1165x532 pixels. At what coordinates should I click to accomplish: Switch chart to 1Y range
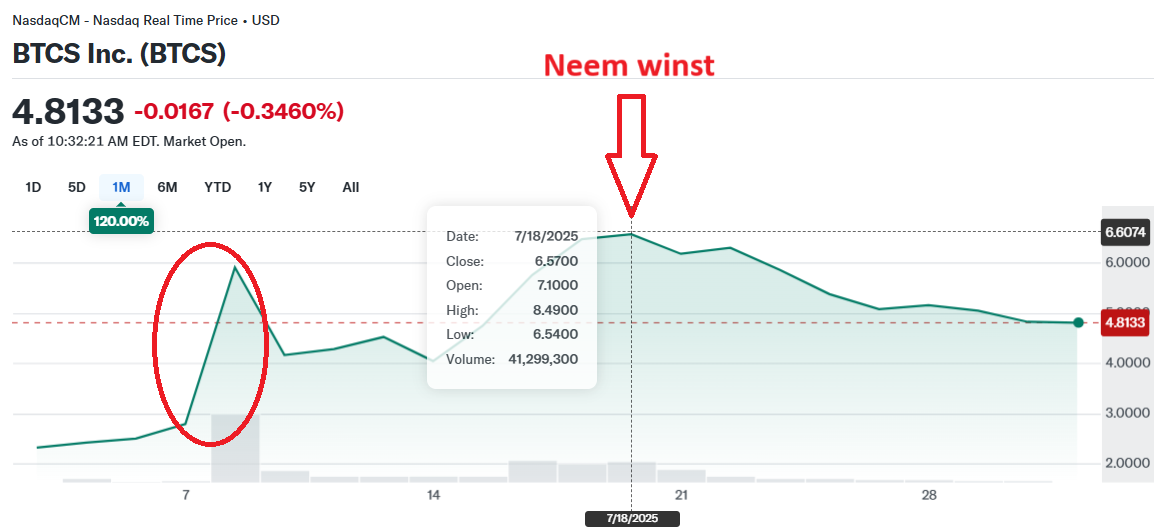point(265,187)
